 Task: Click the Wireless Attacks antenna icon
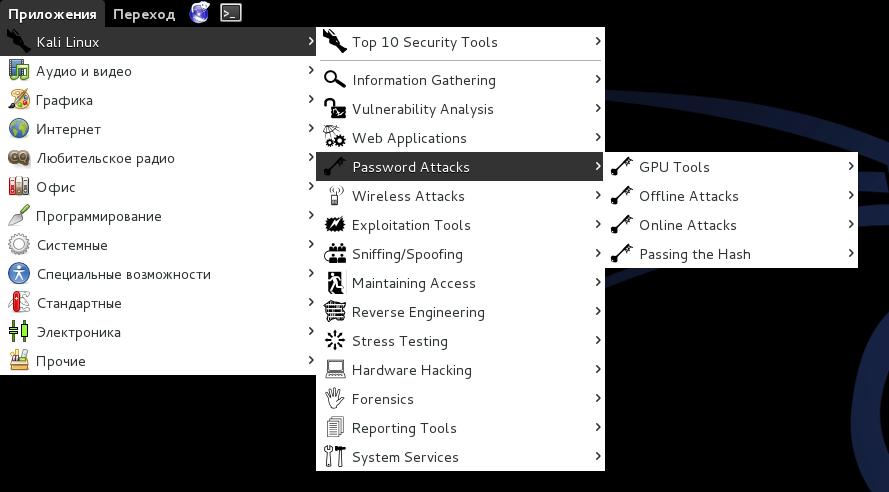[x=335, y=196]
